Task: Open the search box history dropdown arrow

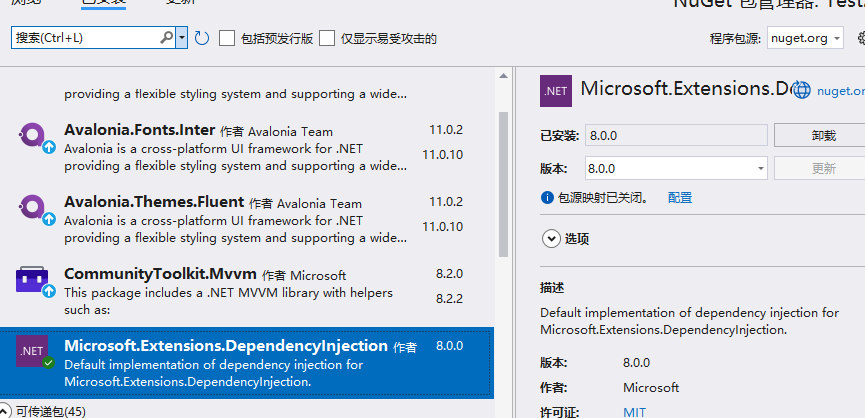Action: click(x=182, y=38)
